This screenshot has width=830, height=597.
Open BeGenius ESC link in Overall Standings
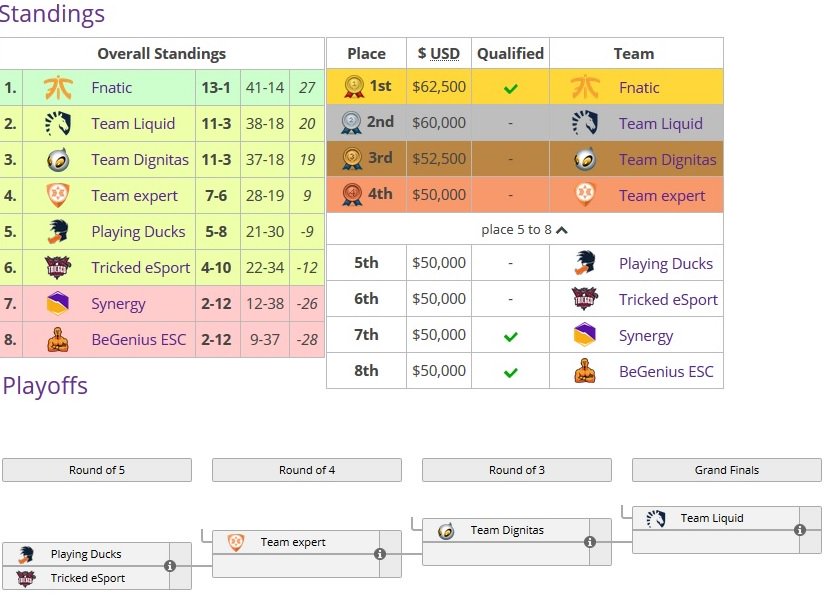coord(139,339)
